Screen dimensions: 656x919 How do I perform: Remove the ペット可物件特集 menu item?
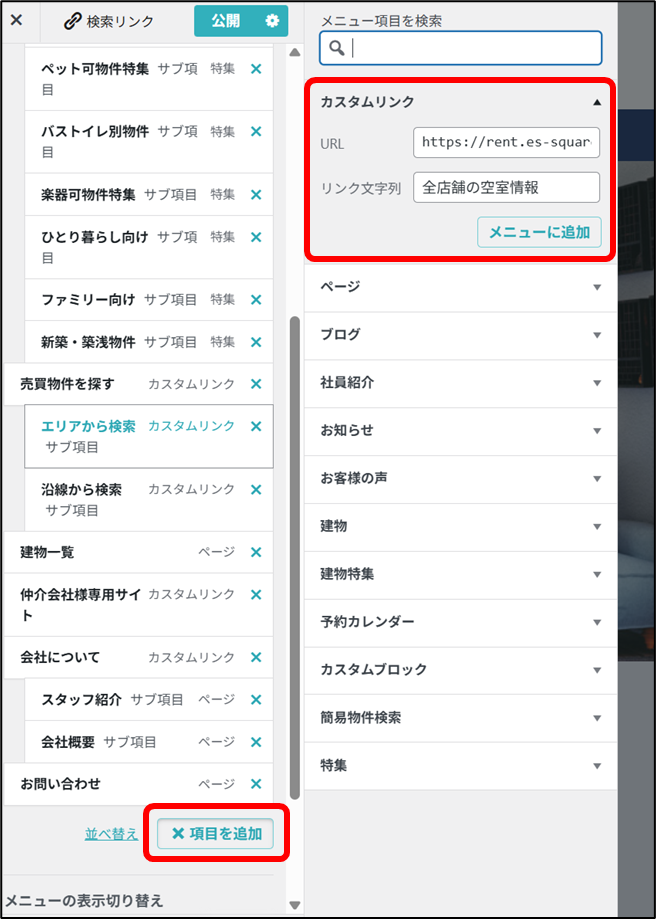[256, 69]
